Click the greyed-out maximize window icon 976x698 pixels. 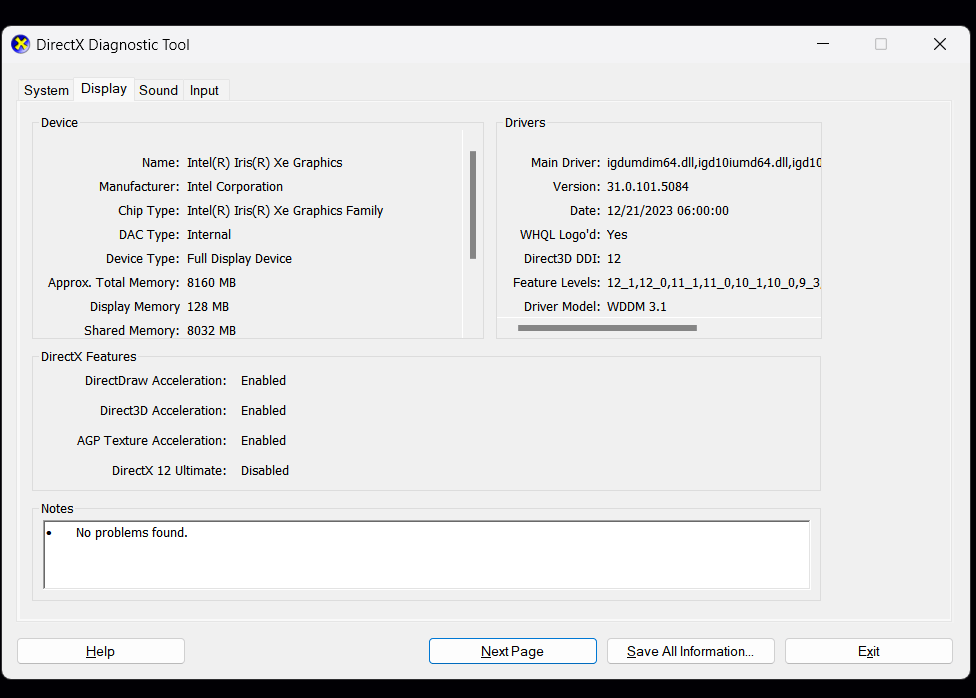click(881, 44)
